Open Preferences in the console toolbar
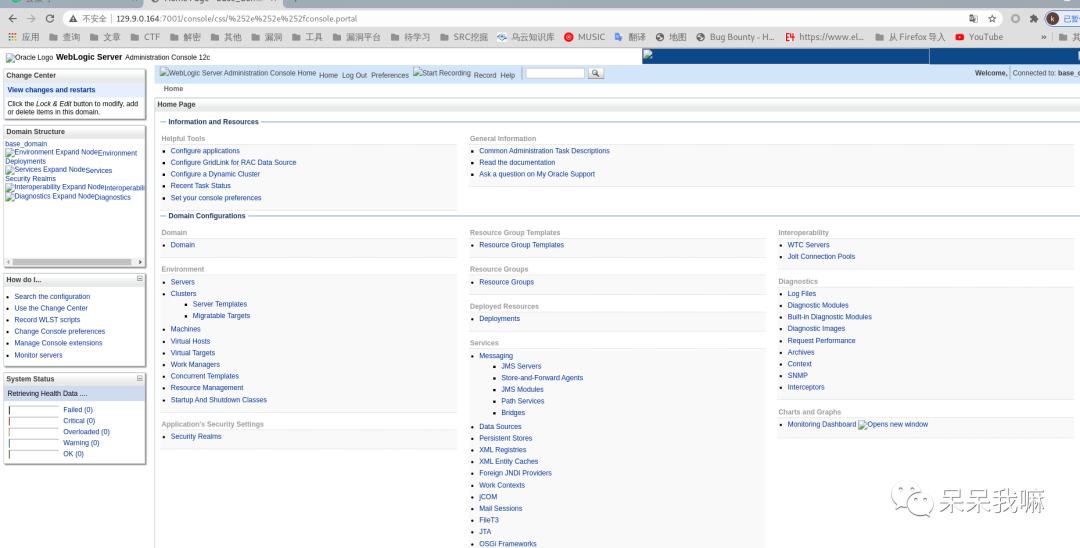 [x=390, y=76]
